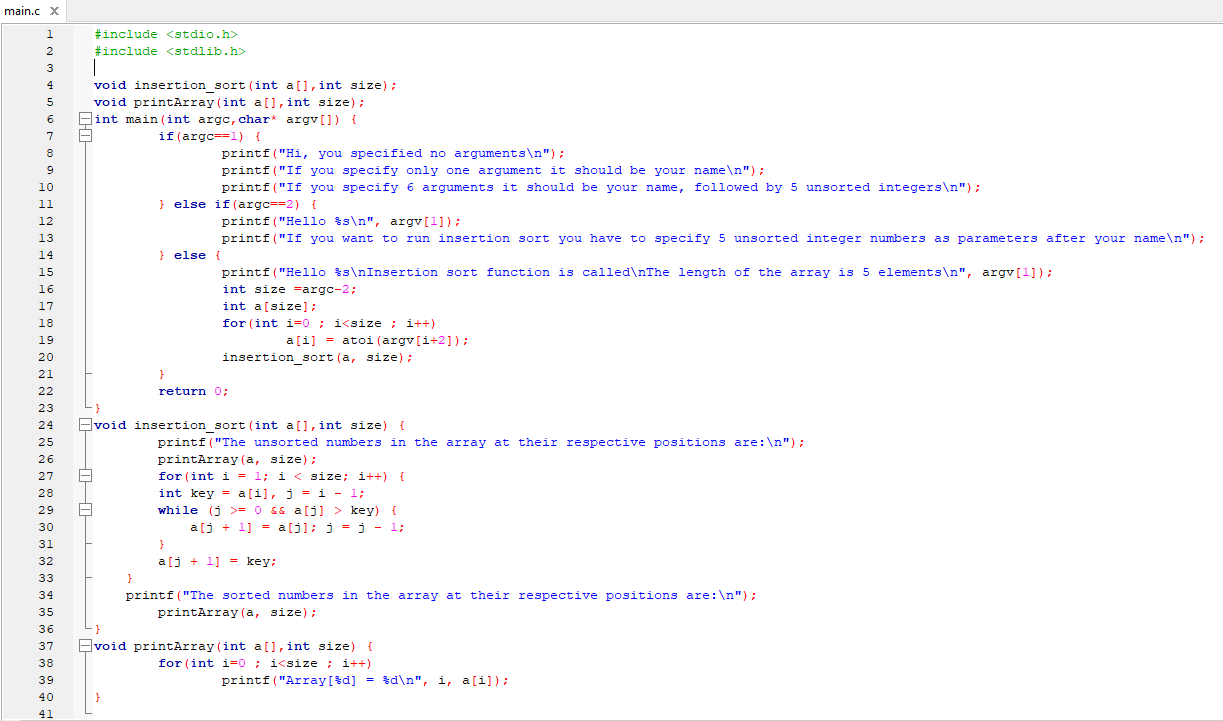The height and width of the screenshot is (721, 1223).
Task: Collapse the for loop fold on line 27
Action: tap(86, 476)
